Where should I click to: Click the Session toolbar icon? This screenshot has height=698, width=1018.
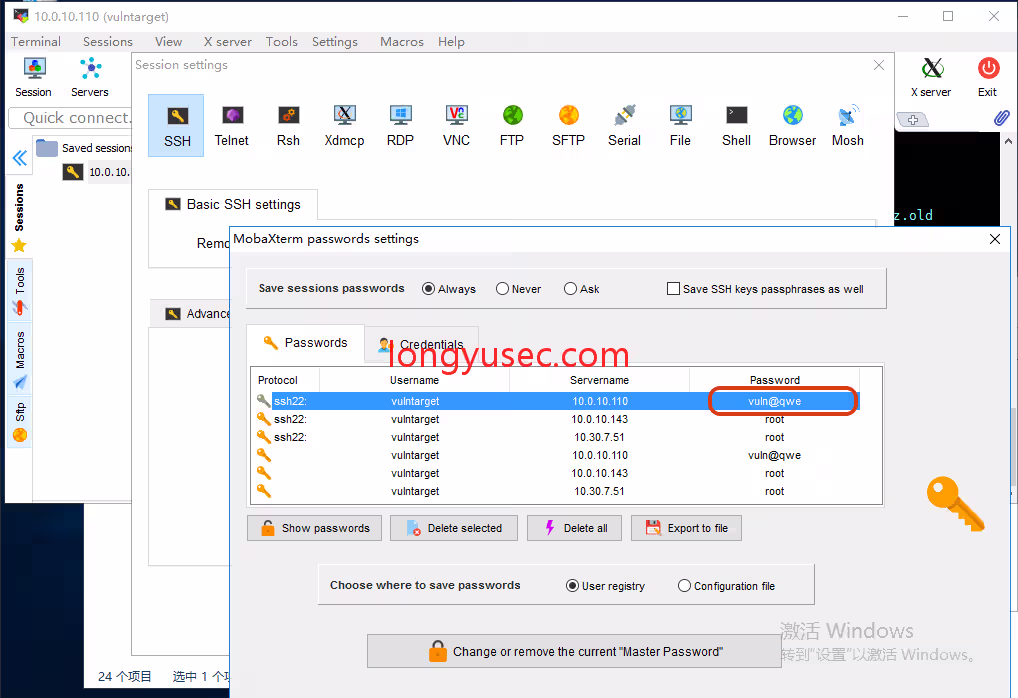coord(34,77)
